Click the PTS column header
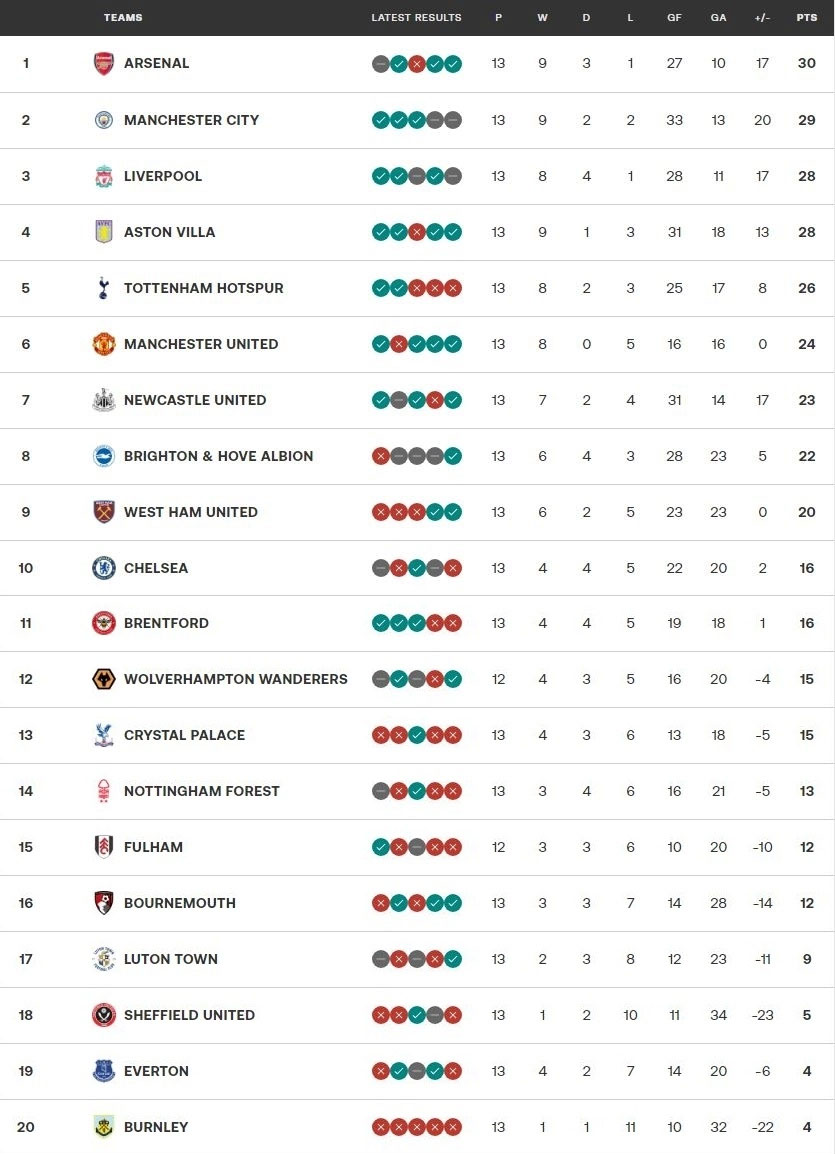 pos(806,18)
